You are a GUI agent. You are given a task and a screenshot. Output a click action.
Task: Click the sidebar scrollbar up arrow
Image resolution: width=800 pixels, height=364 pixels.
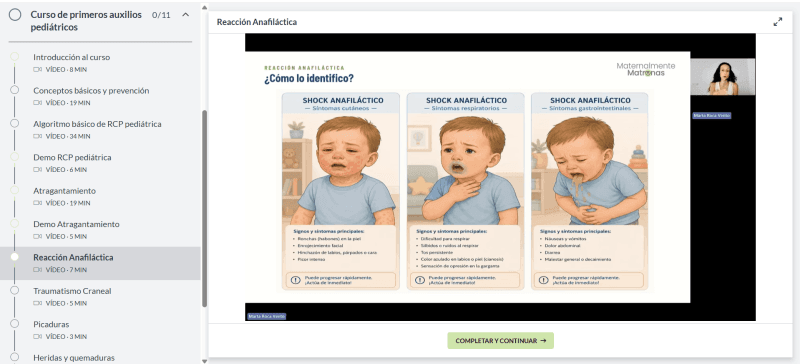point(205,7)
